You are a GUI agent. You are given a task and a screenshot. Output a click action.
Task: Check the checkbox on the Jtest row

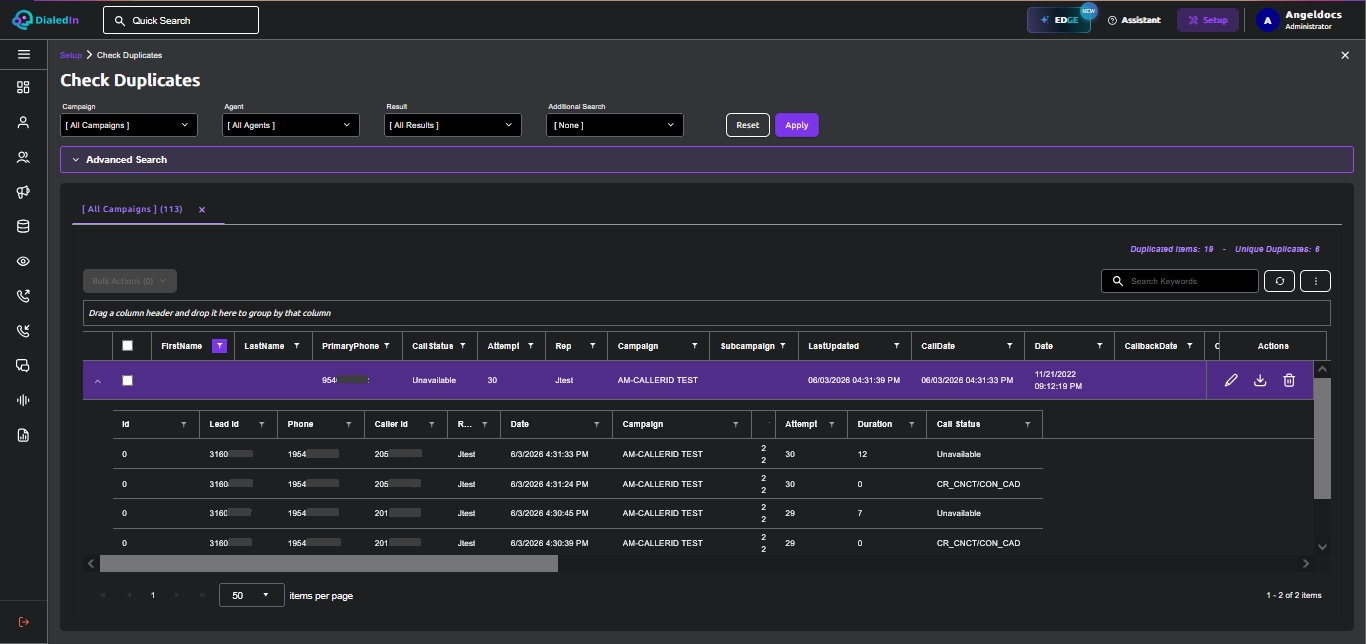[x=127, y=380]
